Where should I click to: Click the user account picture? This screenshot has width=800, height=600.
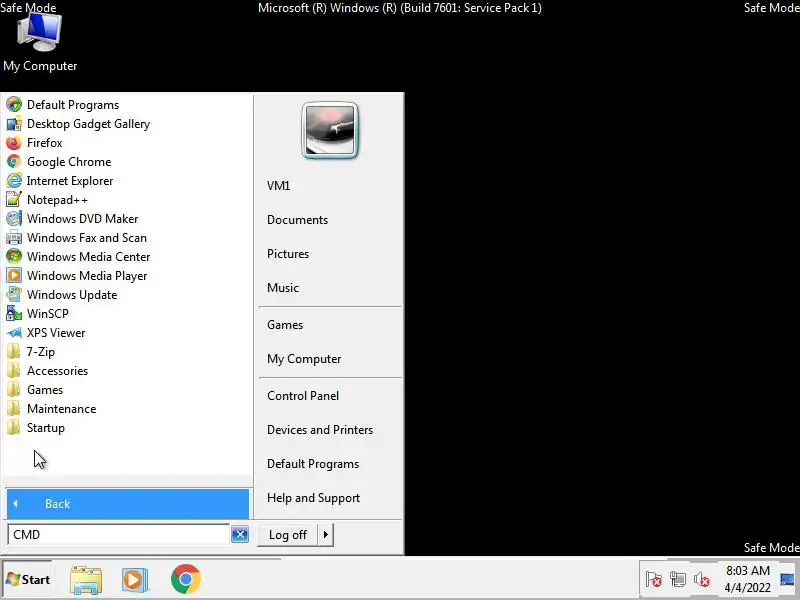[x=330, y=131]
